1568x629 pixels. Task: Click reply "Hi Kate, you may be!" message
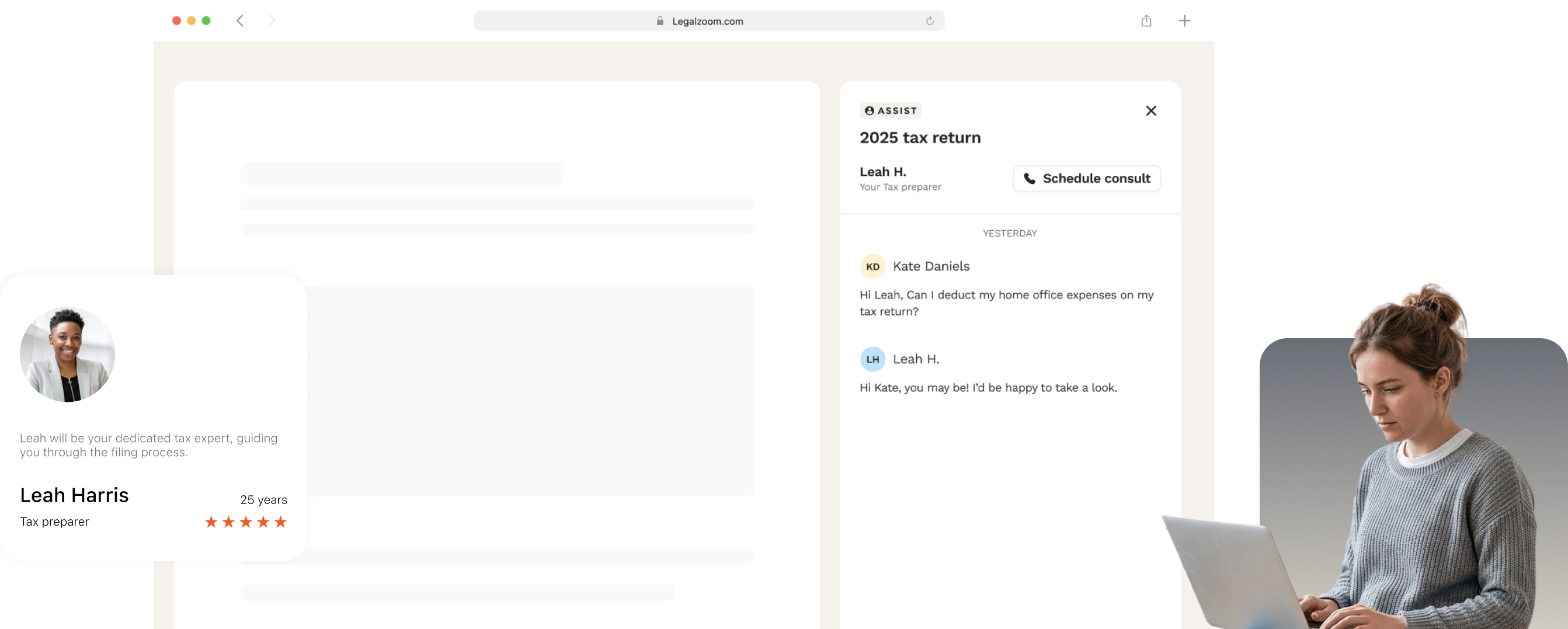click(x=988, y=387)
